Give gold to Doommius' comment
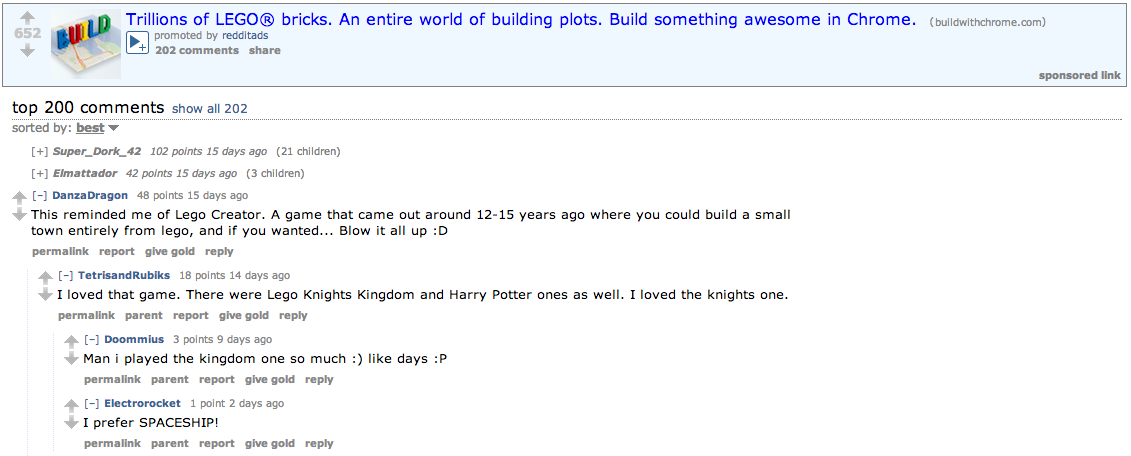 coord(270,379)
